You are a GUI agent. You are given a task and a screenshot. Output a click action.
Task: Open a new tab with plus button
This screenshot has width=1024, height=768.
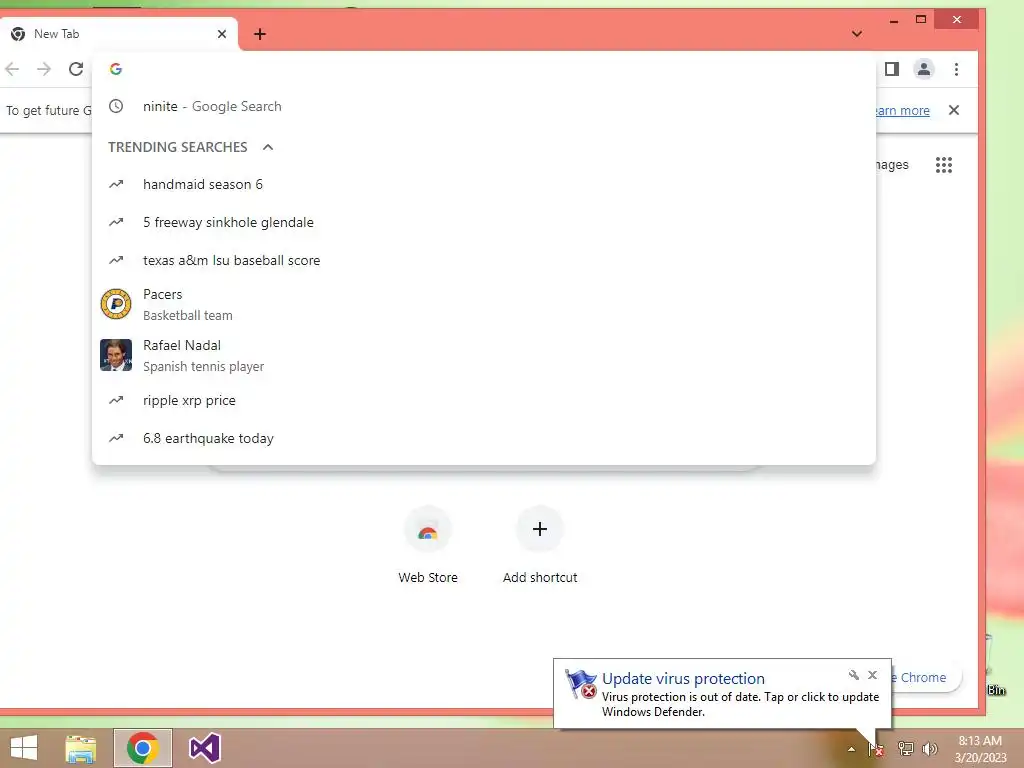pos(260,34)
